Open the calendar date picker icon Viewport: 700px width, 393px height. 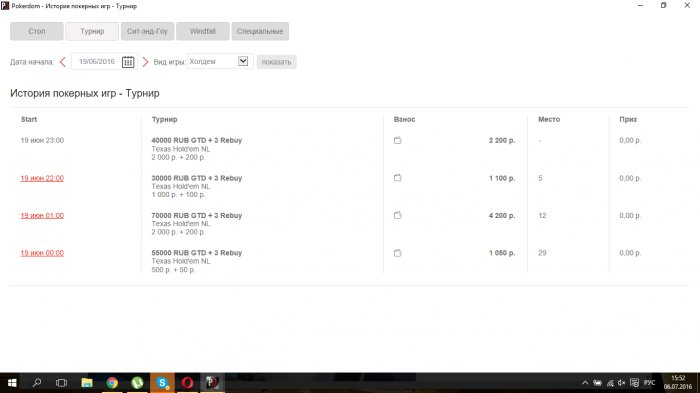[128, 62]
